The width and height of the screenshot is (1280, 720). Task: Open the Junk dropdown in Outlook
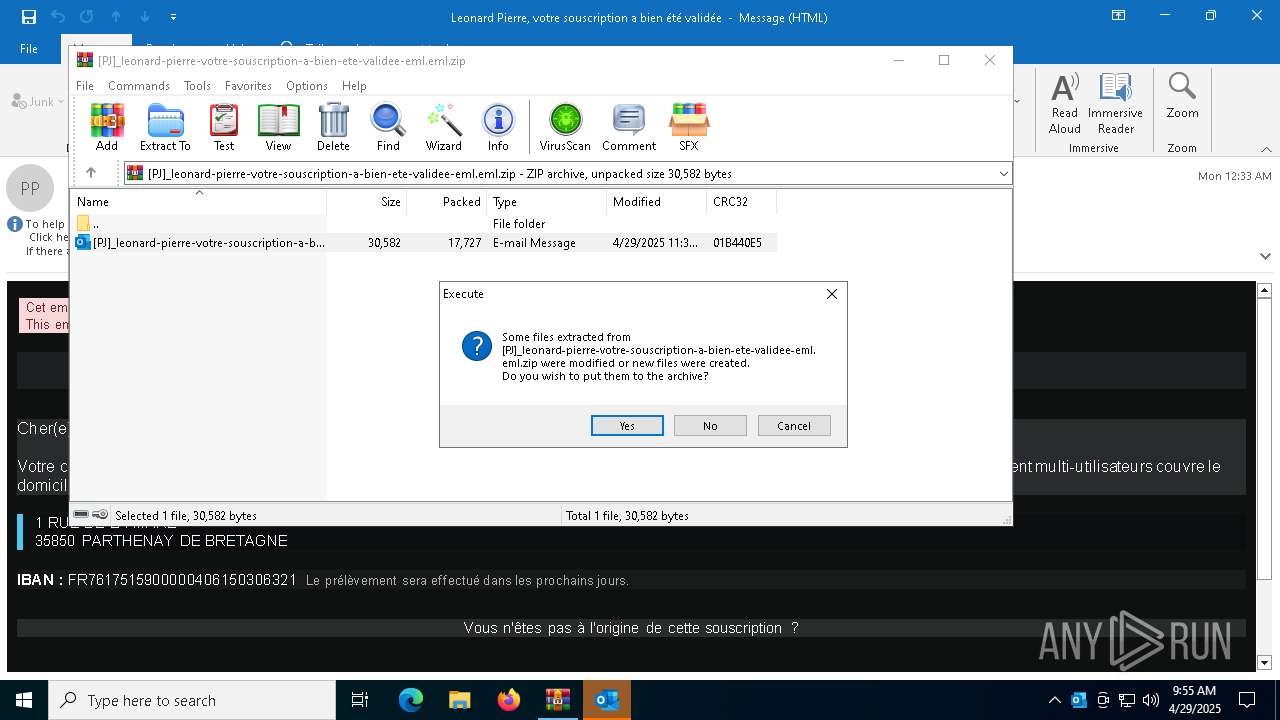point(37,101)
